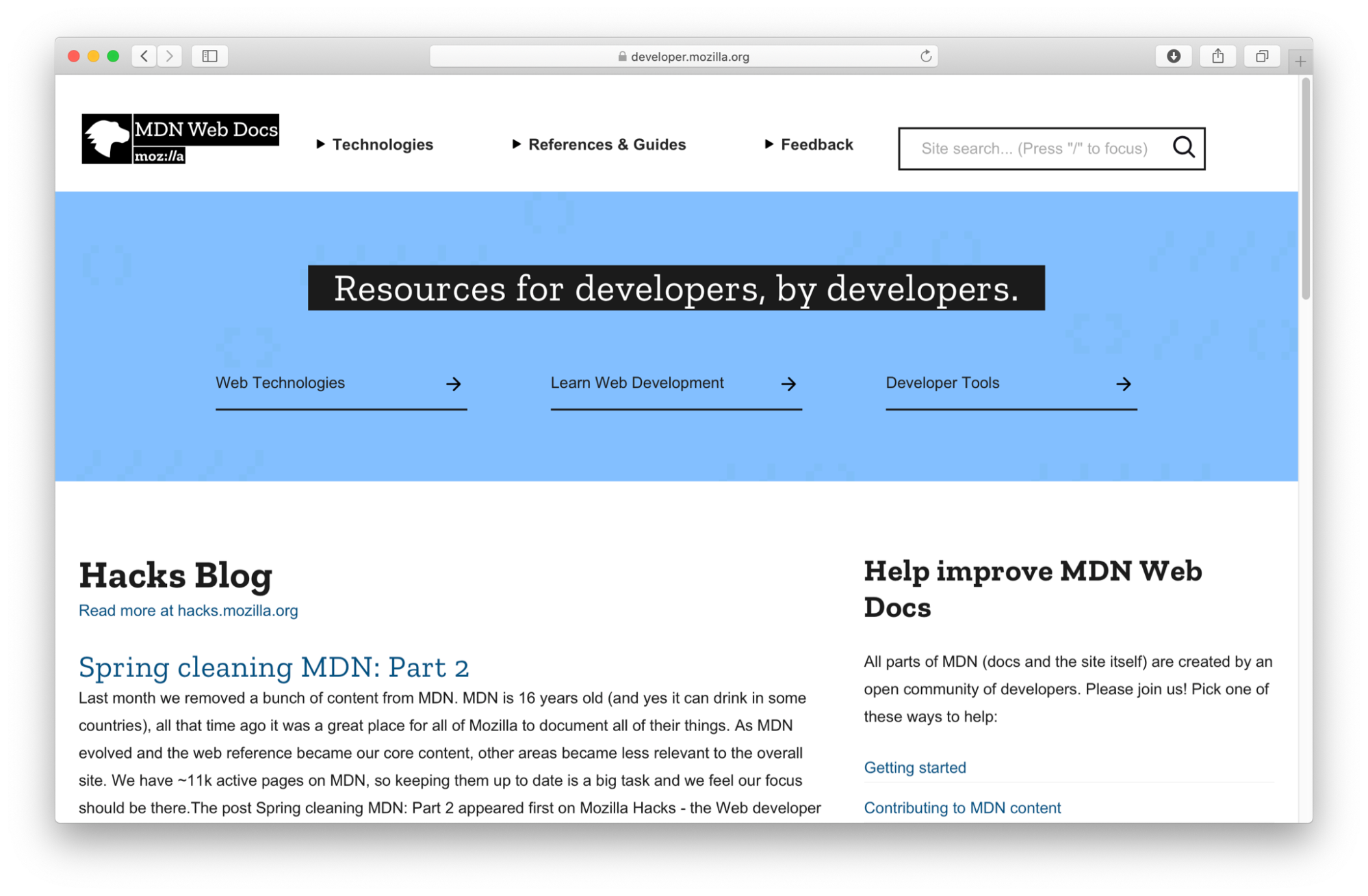Open Contributing to MDN content link
The width and height of the screenshot is (1368, 896).
(x=962, y=808)
